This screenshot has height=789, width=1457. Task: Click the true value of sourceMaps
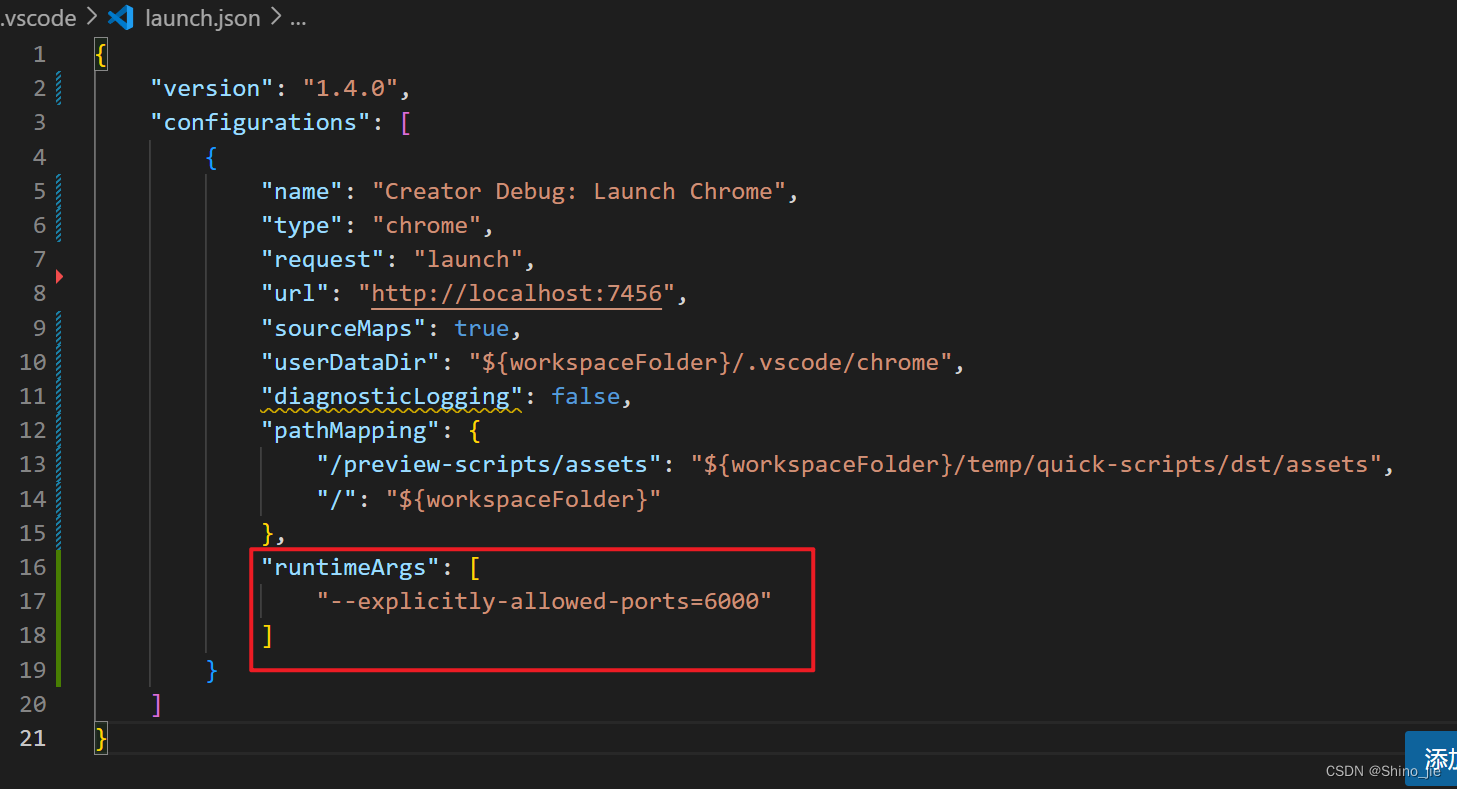click(482, 328)
